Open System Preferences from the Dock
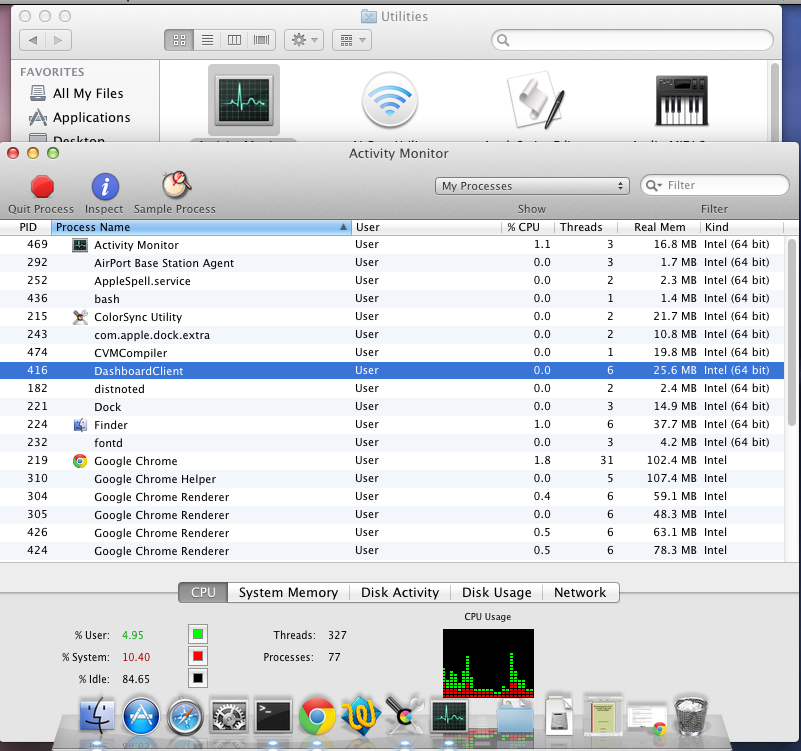801x751 pixels. pyautogui.click(x=231, y=716)
